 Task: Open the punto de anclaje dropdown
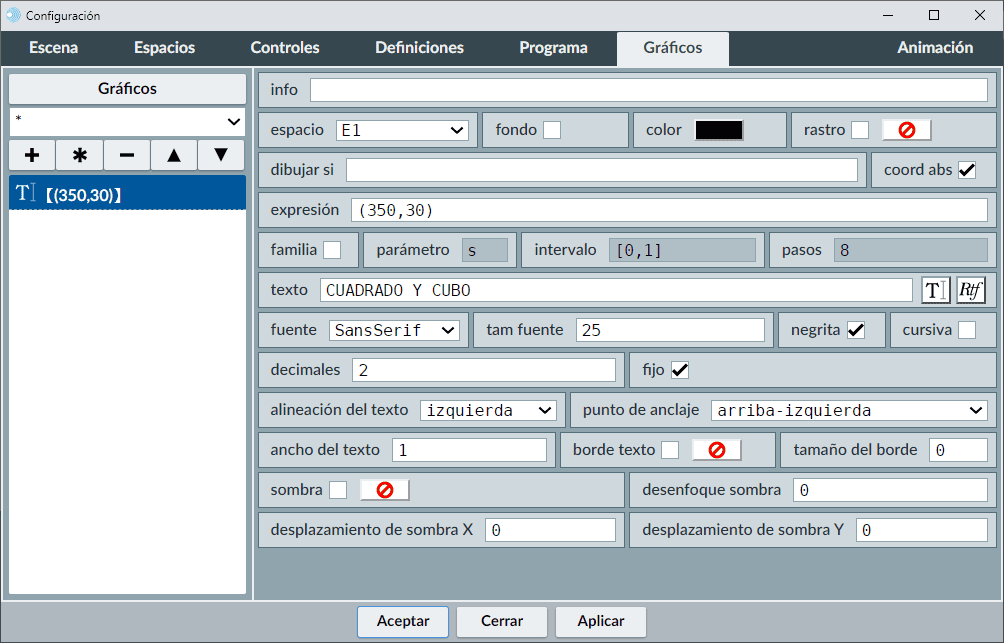pyautogui.click(x=849, y=410)
